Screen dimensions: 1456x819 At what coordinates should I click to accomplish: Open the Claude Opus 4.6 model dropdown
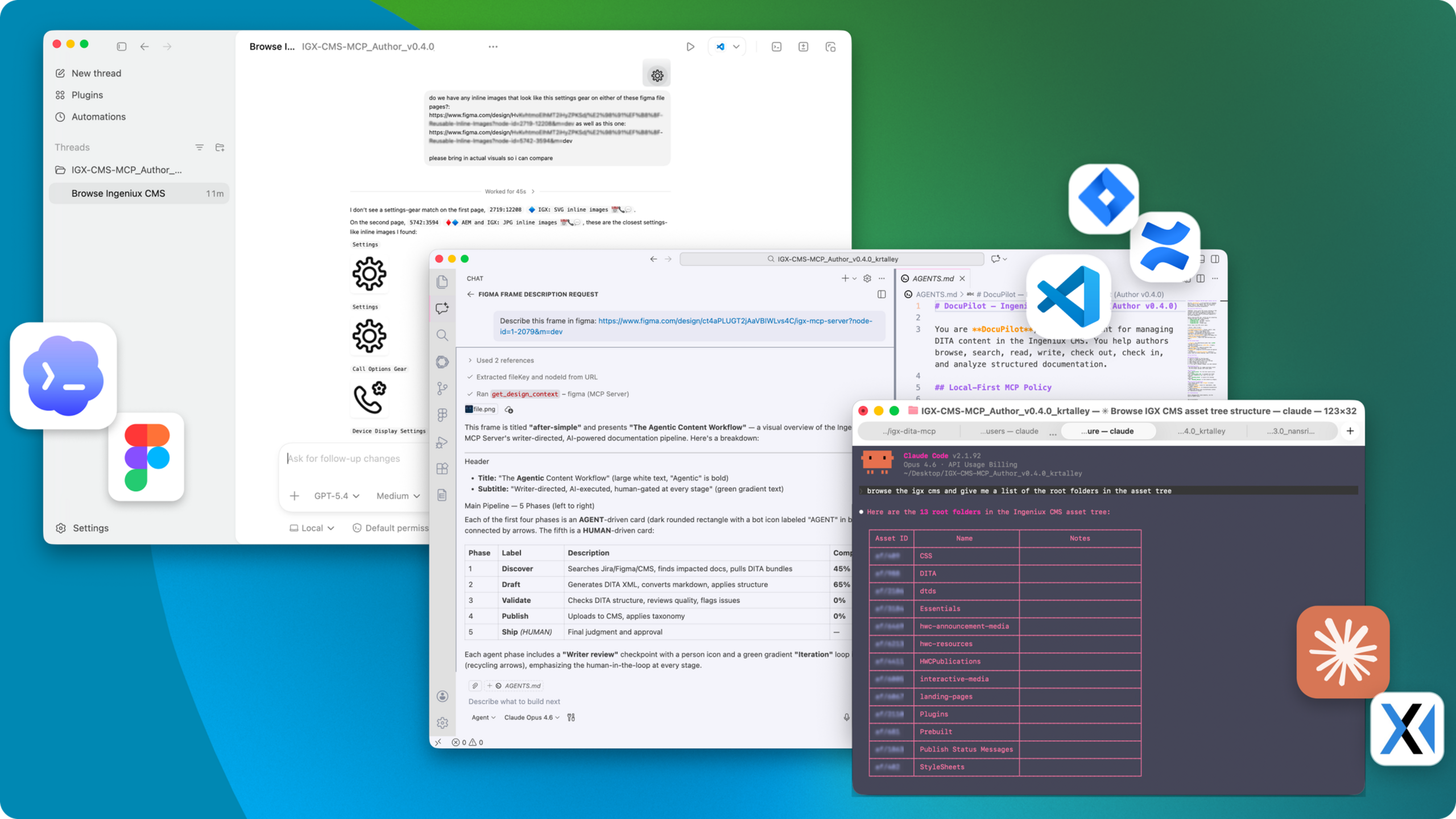(x=532, y=717)
